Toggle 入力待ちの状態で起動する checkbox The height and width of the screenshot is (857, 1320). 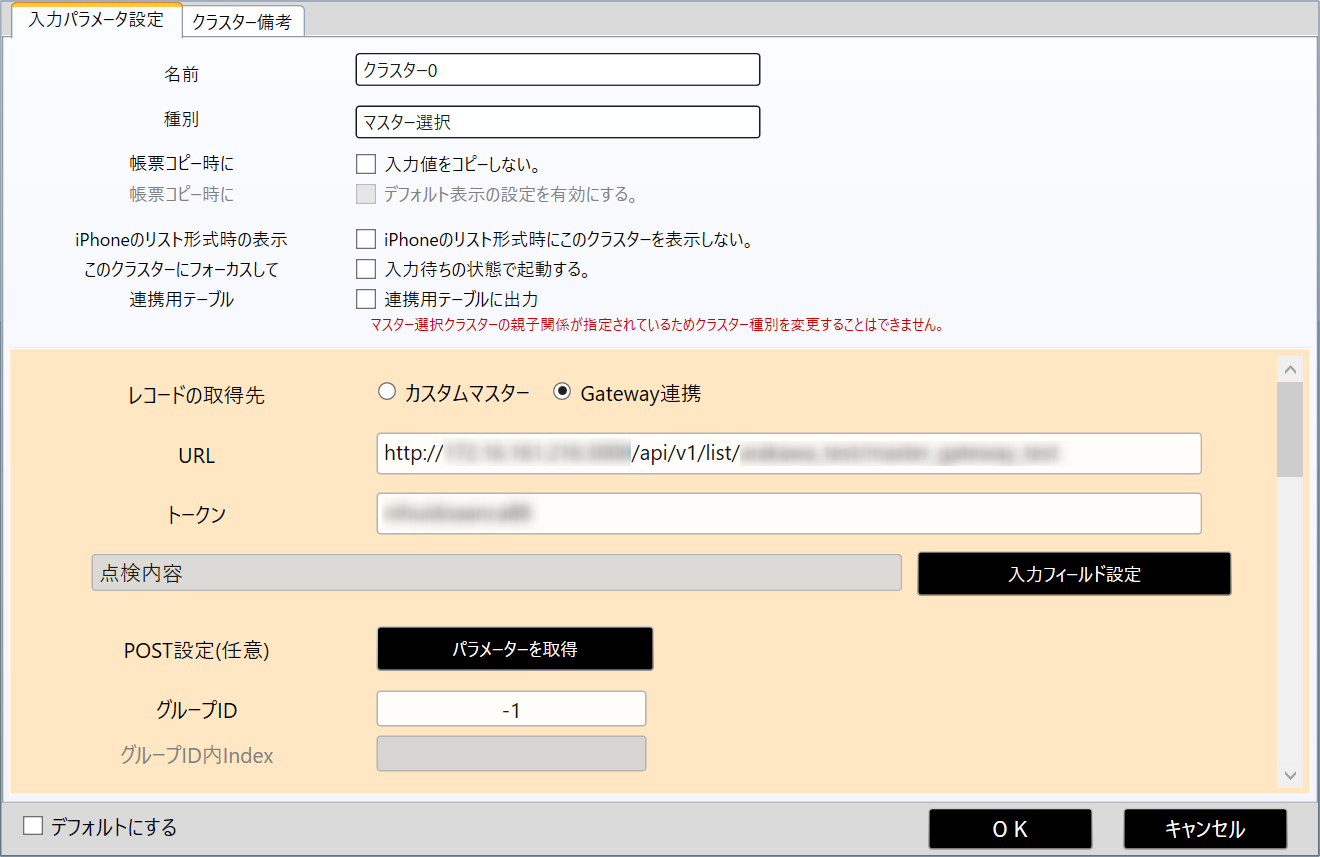point(366,269)
